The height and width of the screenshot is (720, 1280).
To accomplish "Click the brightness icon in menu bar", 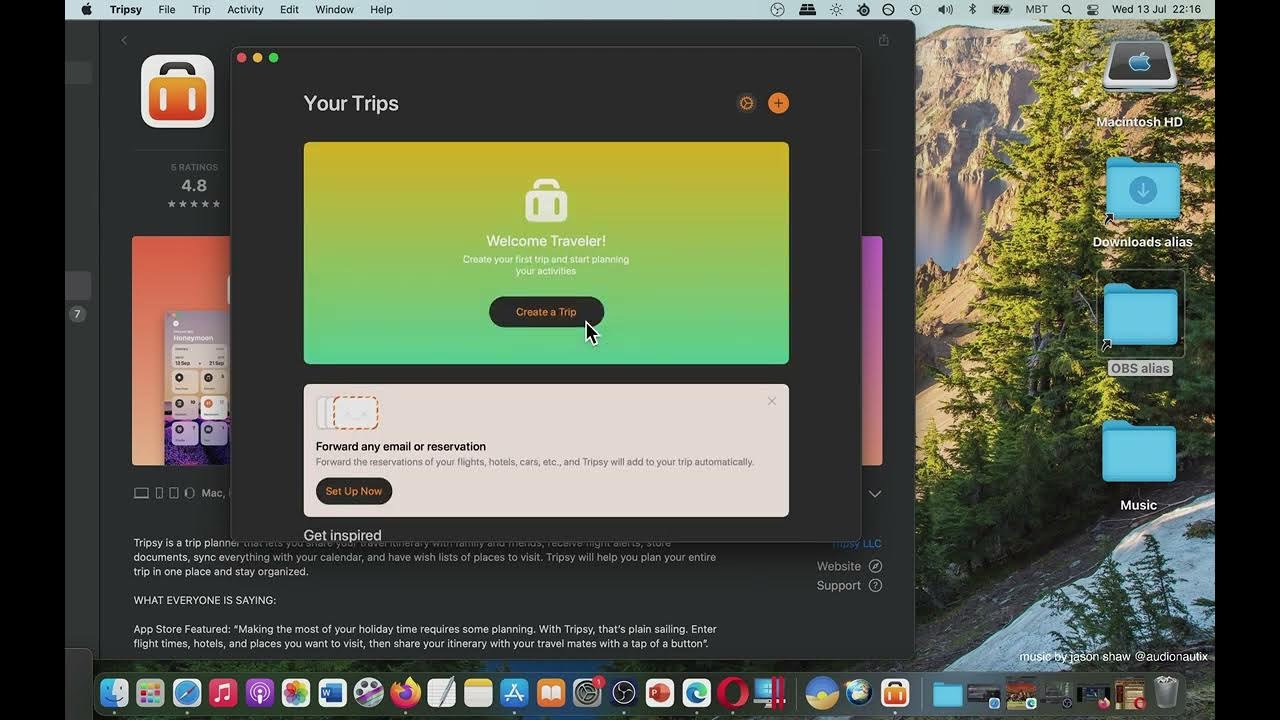I will [836, 9].
